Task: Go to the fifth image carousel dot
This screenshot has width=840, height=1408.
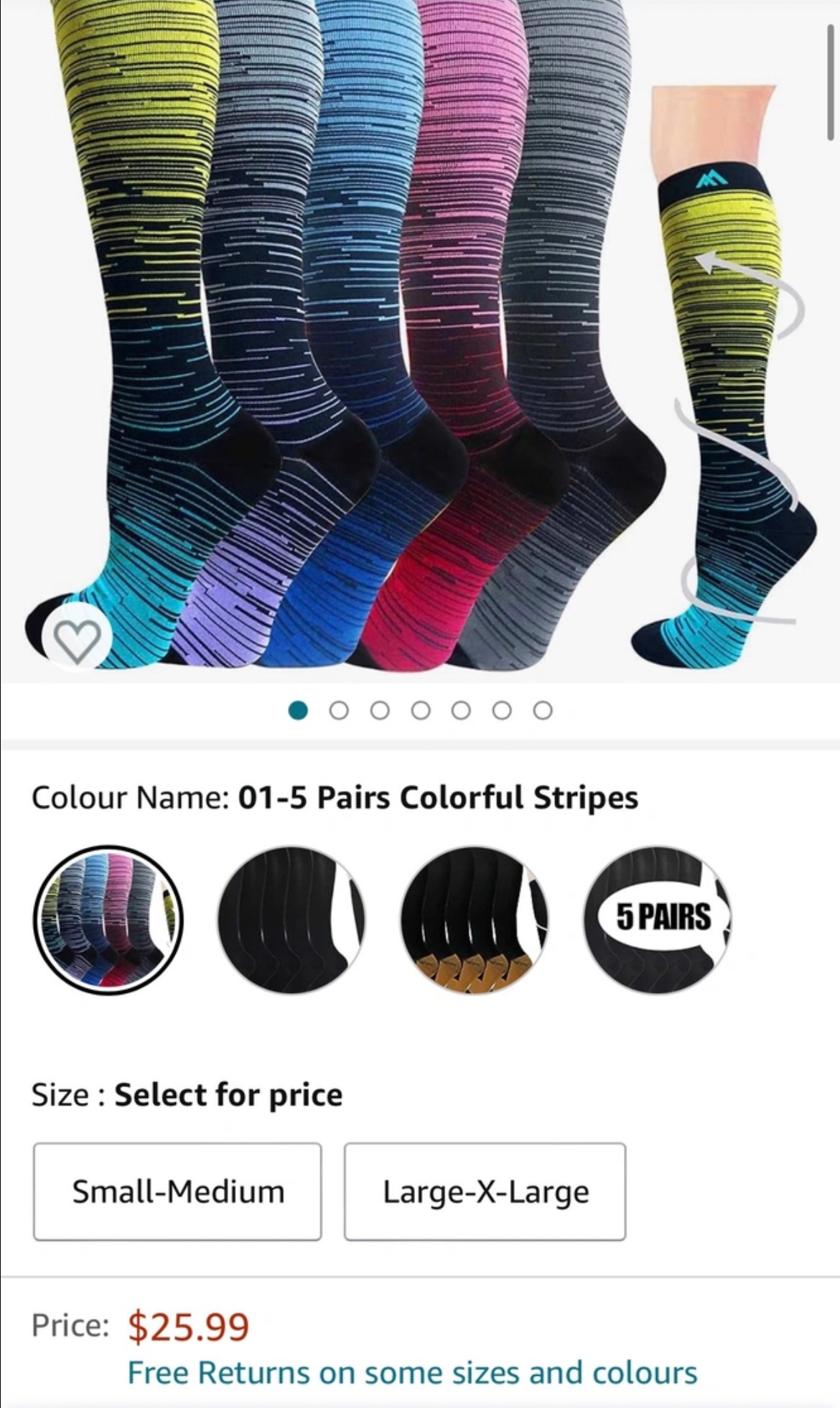Action: tap(461, 710)
